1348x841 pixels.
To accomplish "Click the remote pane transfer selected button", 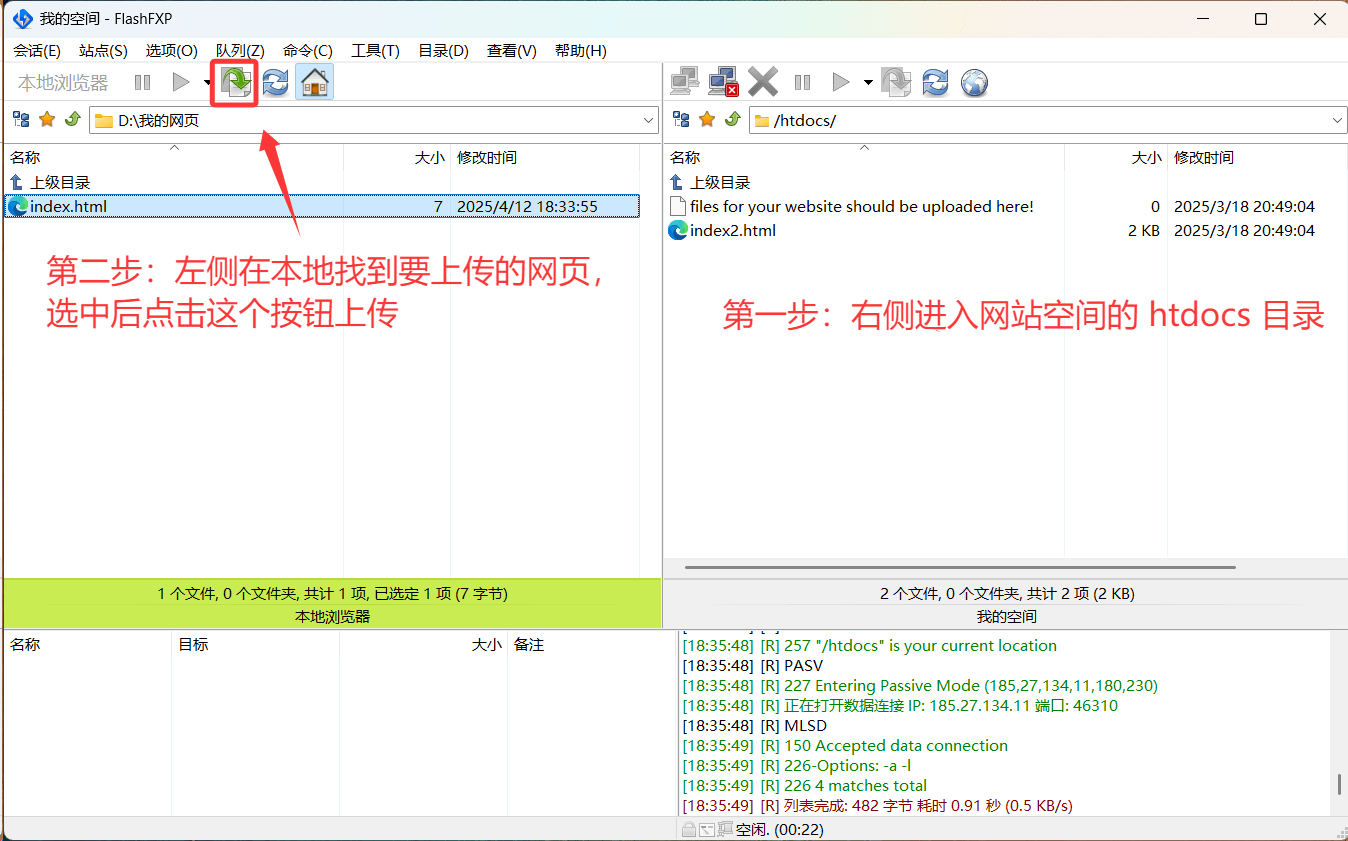I will pyautogui.click(x=896, y=82).
